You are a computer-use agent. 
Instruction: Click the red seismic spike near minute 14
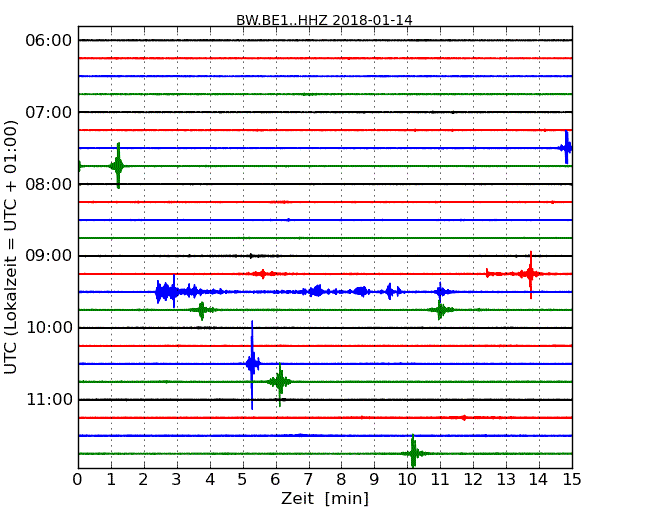pos(531,274)
